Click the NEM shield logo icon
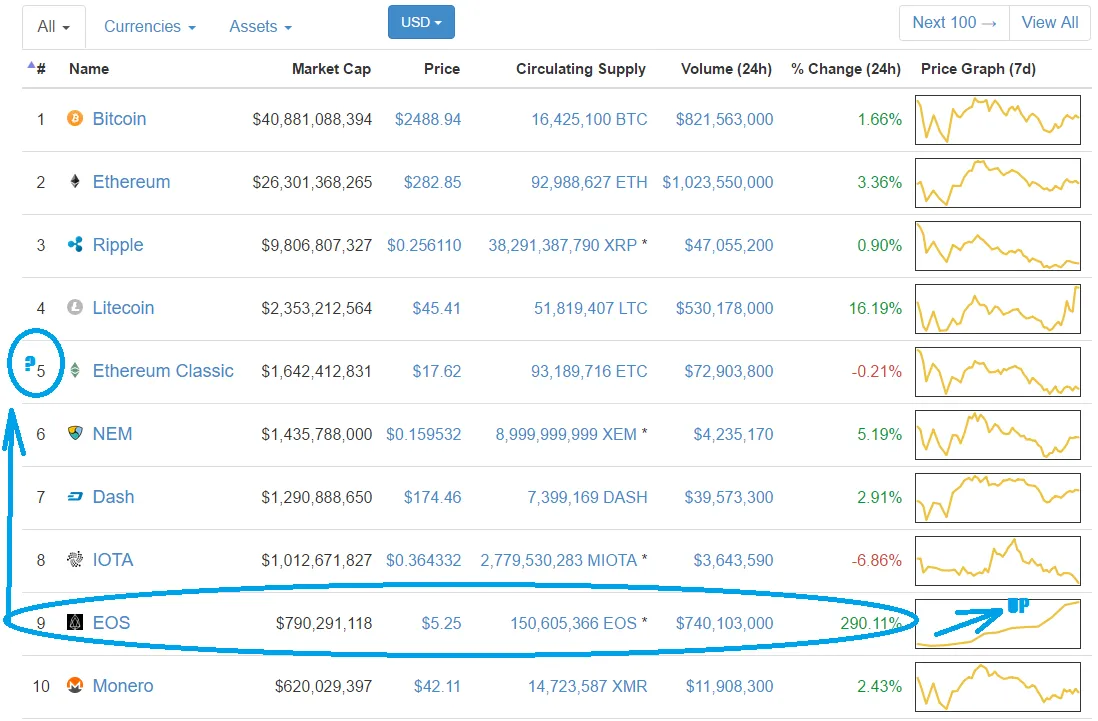Screen dimensions: 1098x721 pos(75,433)
